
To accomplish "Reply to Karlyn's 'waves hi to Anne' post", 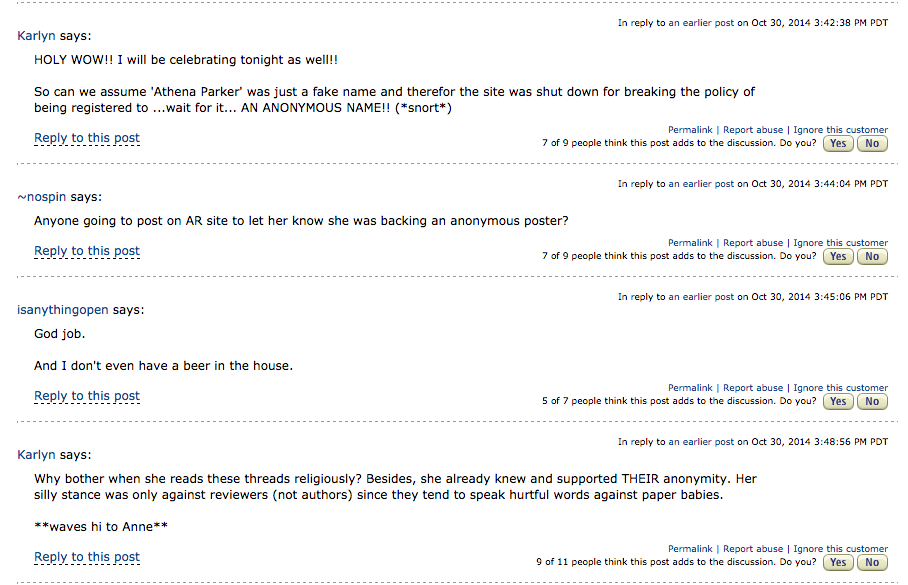I will click(87, 557).
